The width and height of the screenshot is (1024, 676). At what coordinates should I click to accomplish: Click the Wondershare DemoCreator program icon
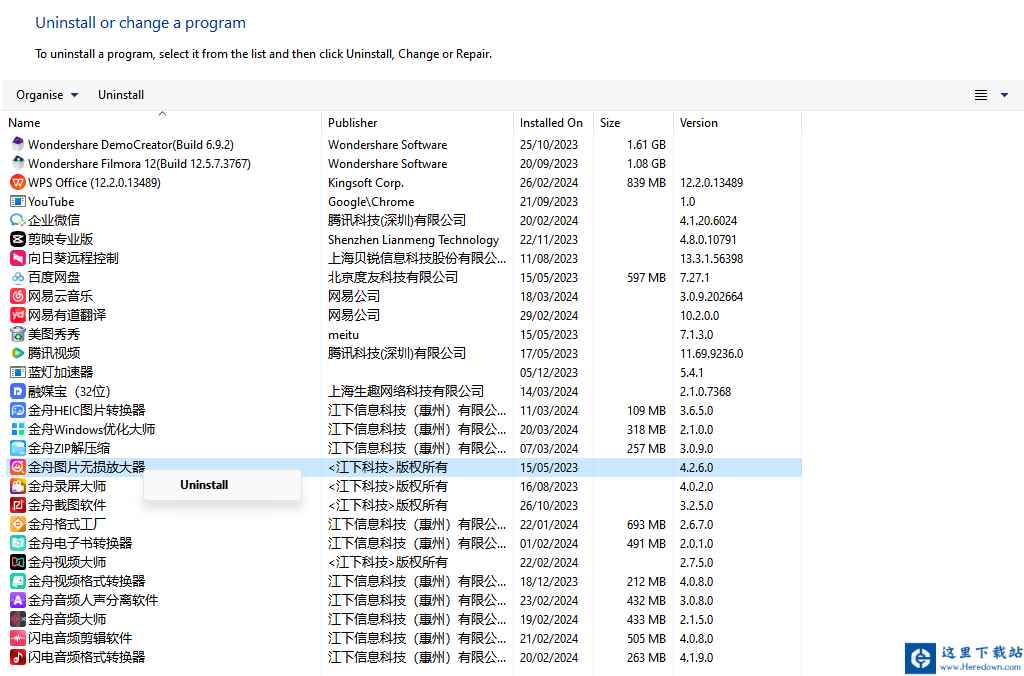[x=18, y=144]
